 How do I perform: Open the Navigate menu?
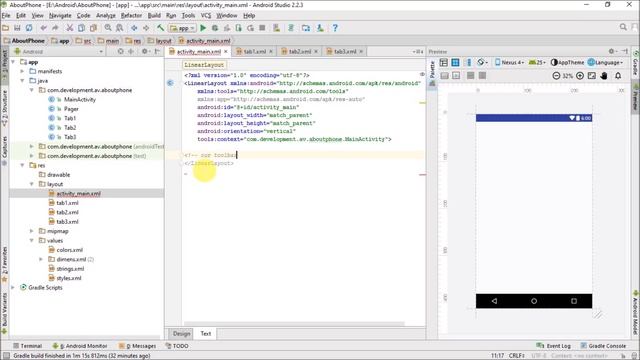point(60,16)
